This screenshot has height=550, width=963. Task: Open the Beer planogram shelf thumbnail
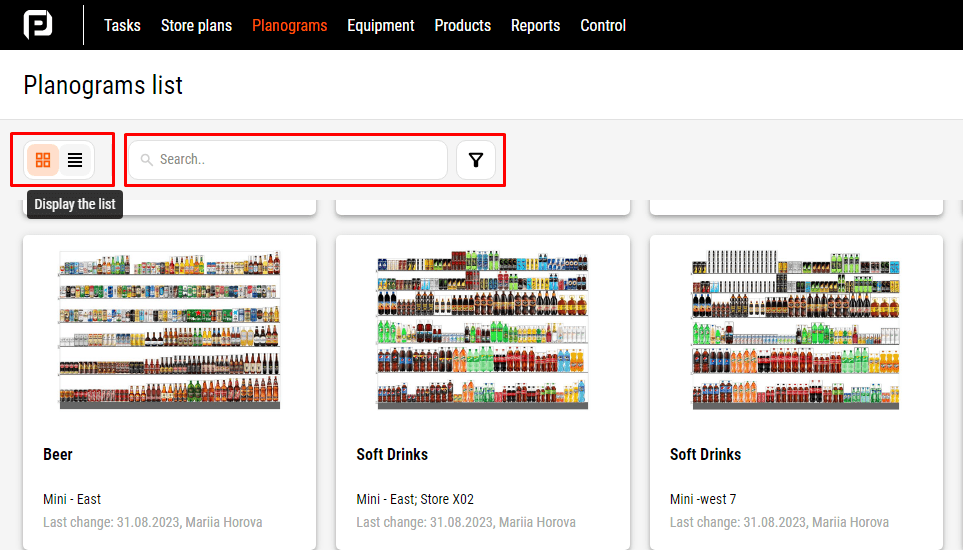169,330
